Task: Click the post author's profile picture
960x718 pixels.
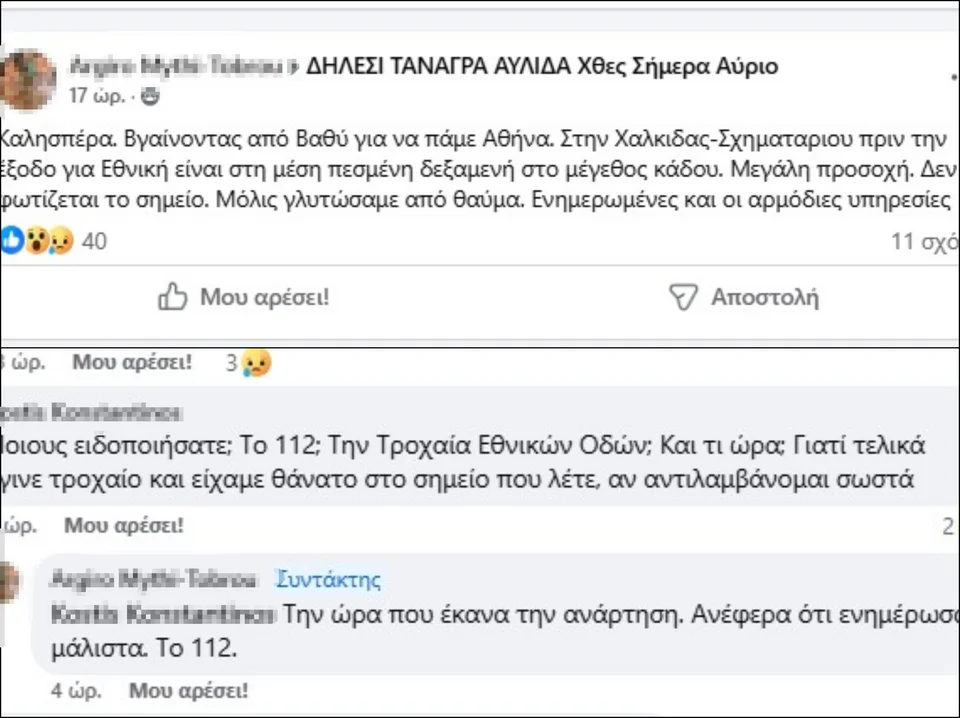Action: point(27,80)
